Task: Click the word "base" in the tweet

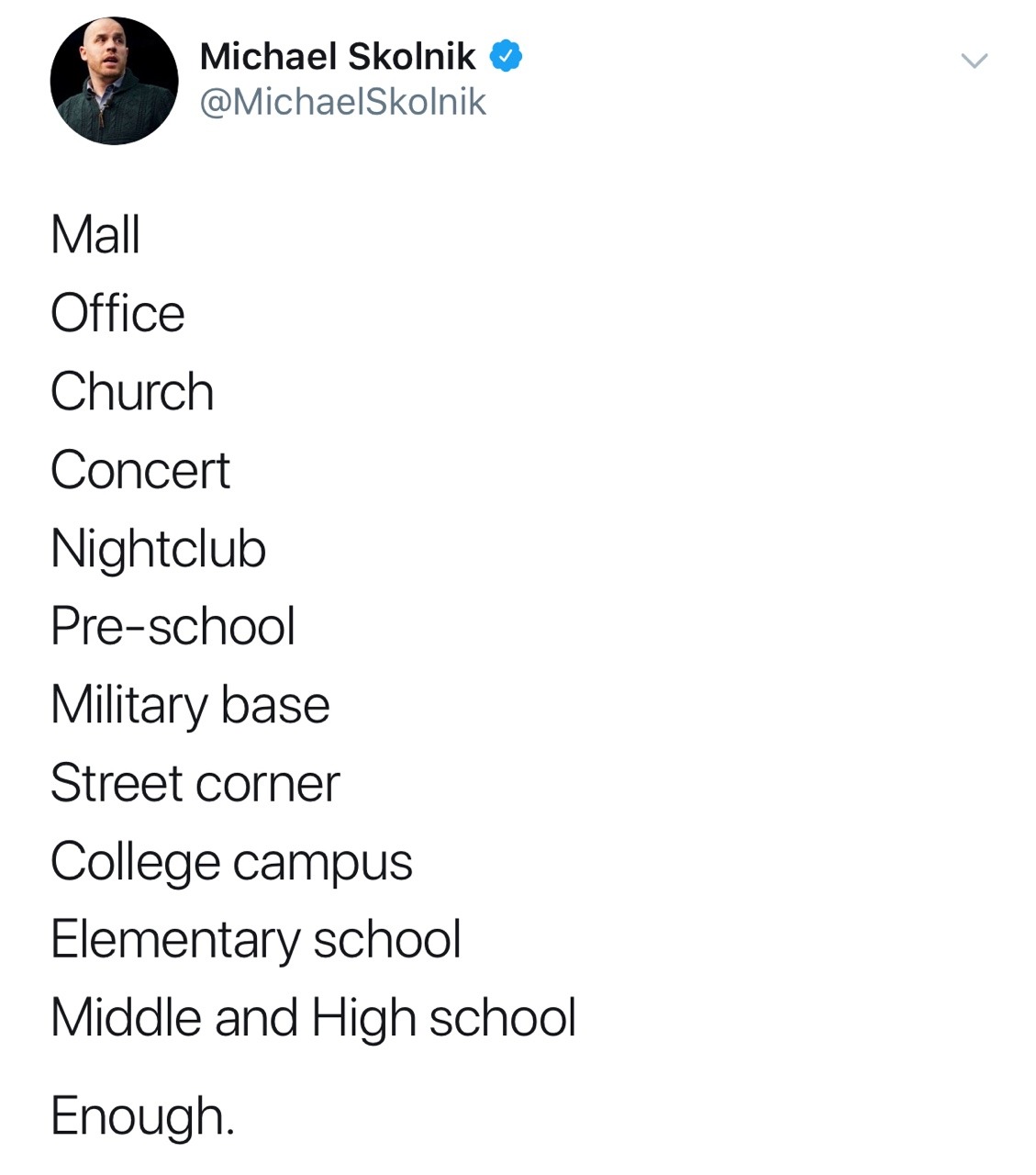Action: (x=275, y=706)
